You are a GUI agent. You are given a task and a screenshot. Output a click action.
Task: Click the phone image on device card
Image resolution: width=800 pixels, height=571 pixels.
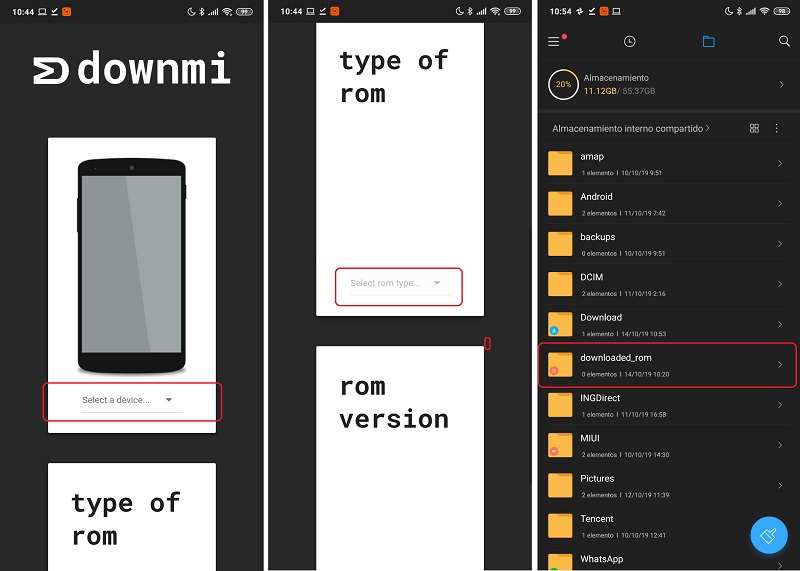132,266
